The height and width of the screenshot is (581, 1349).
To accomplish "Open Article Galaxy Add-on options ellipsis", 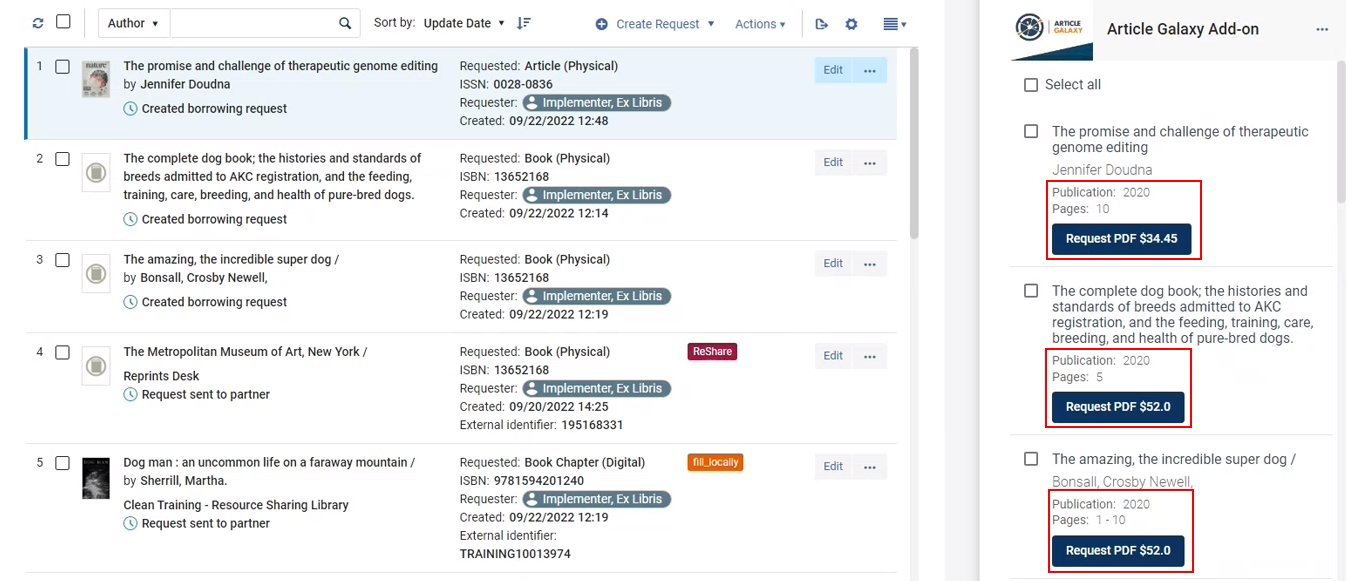I will coord(1322,29).
